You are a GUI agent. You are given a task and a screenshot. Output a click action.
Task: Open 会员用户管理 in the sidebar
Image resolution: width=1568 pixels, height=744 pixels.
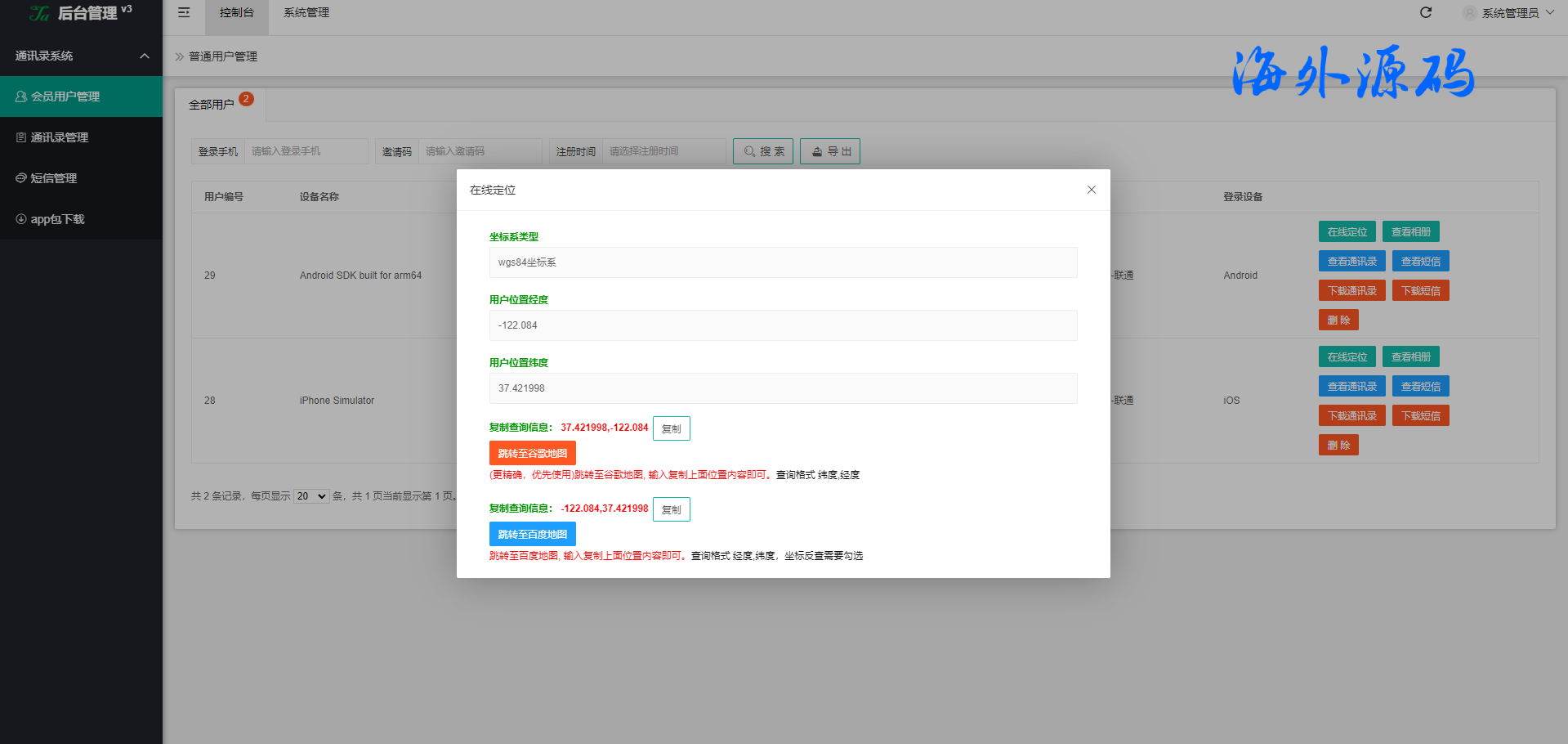(65, 96)
